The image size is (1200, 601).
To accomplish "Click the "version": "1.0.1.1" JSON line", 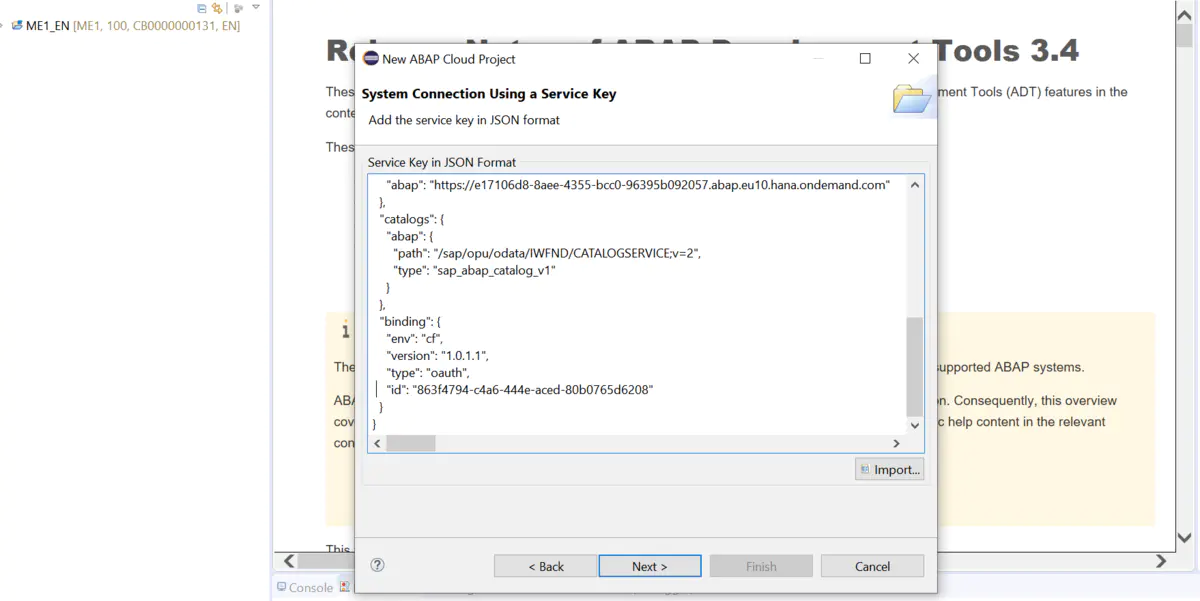I will (437, 355).
